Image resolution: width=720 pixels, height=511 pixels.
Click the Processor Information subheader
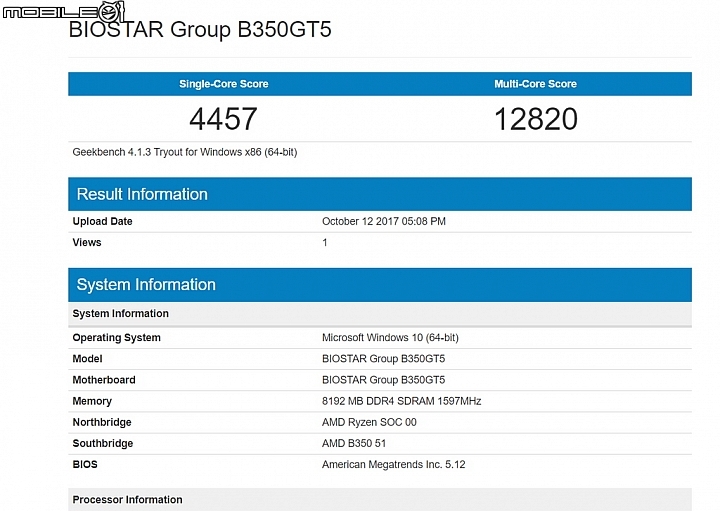tap(380, 500)
